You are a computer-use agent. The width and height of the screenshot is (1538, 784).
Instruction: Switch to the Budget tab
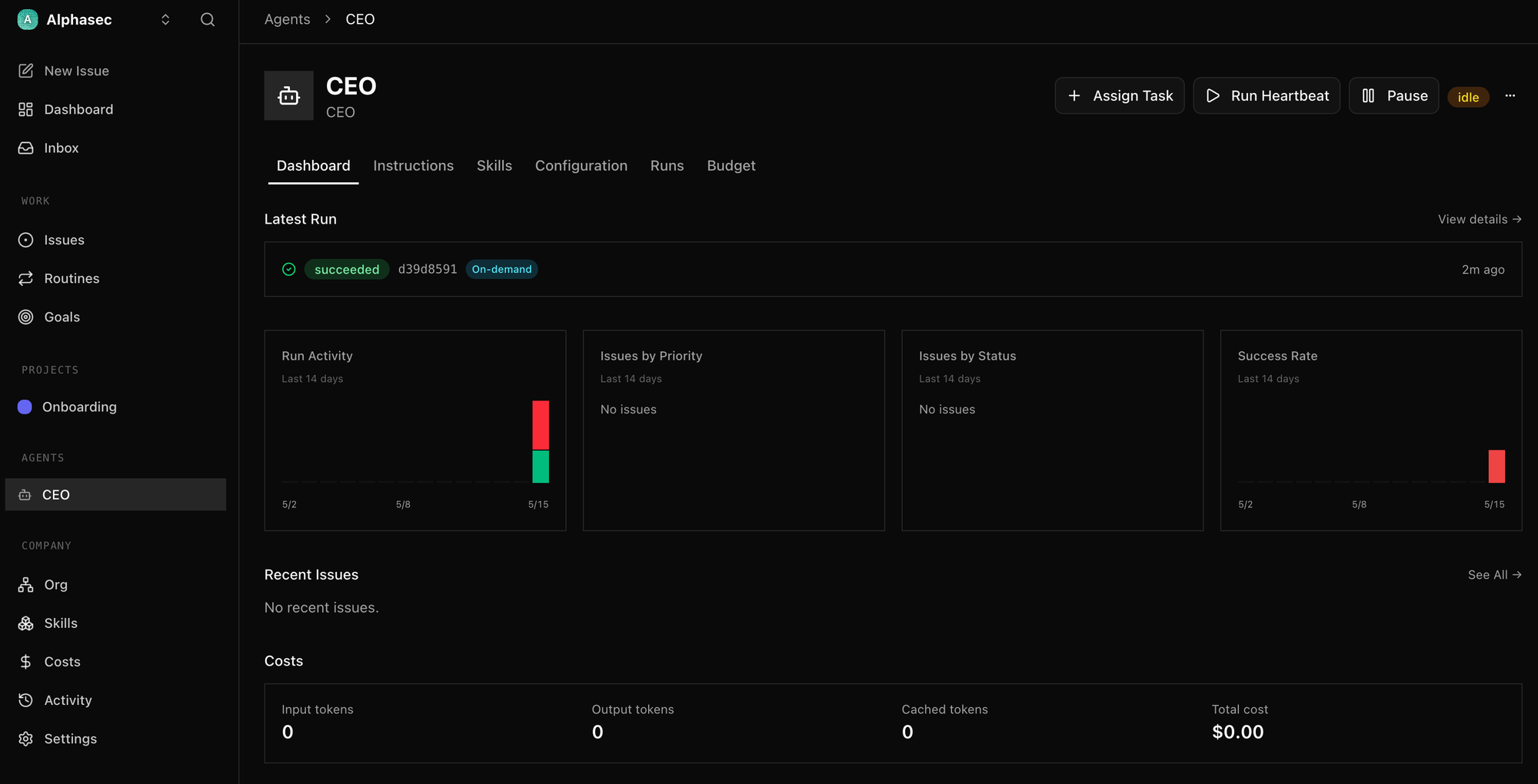[x=731, y=165]
